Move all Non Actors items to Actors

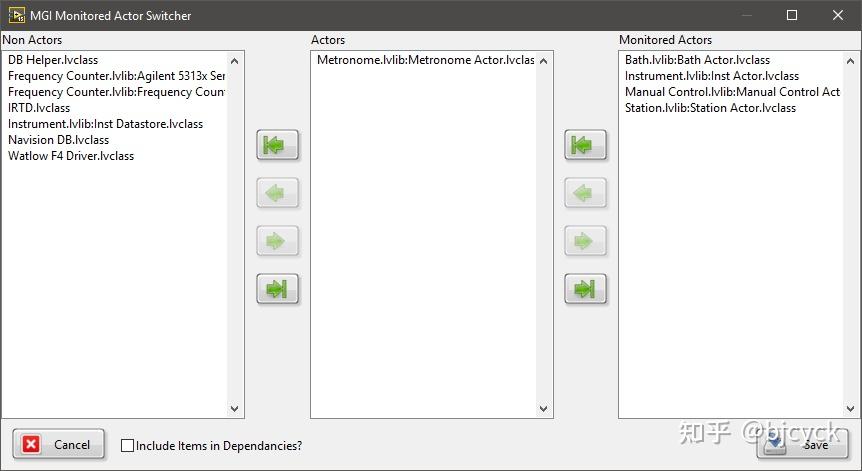pos(278,289)
